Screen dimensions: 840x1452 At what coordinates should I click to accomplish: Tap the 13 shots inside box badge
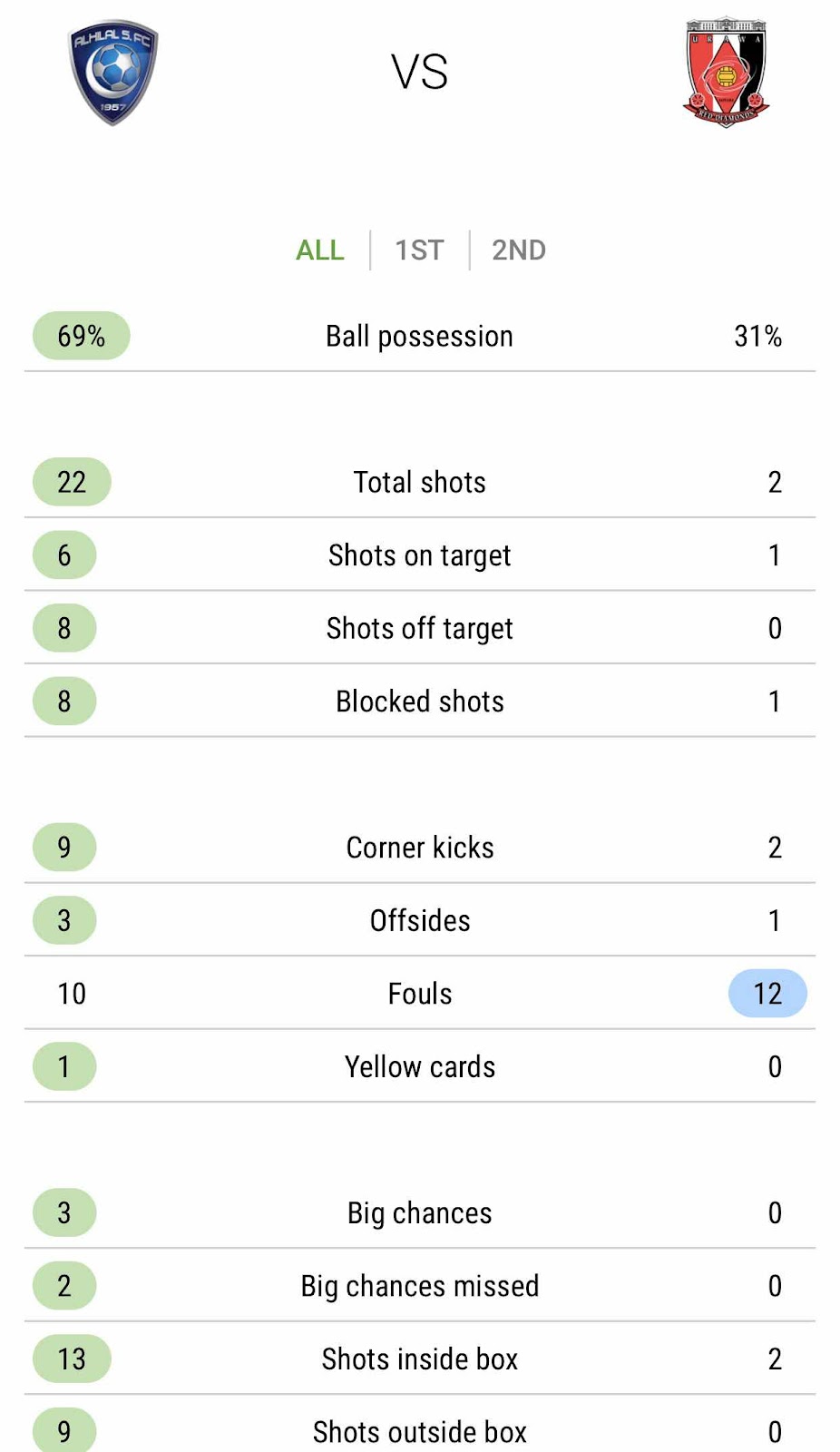[72, 1359]
